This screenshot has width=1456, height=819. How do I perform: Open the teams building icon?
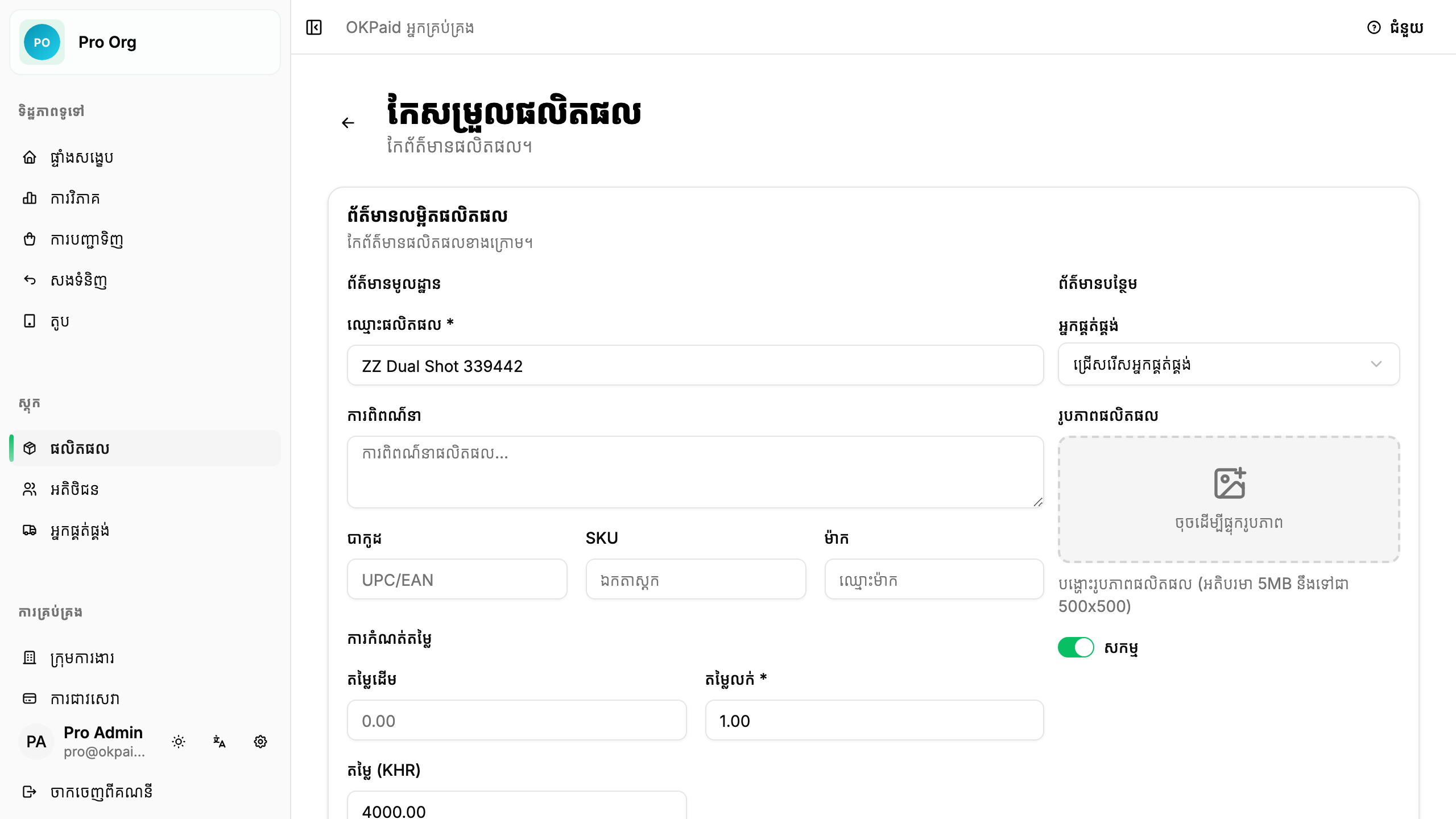(x=30, y=657)
